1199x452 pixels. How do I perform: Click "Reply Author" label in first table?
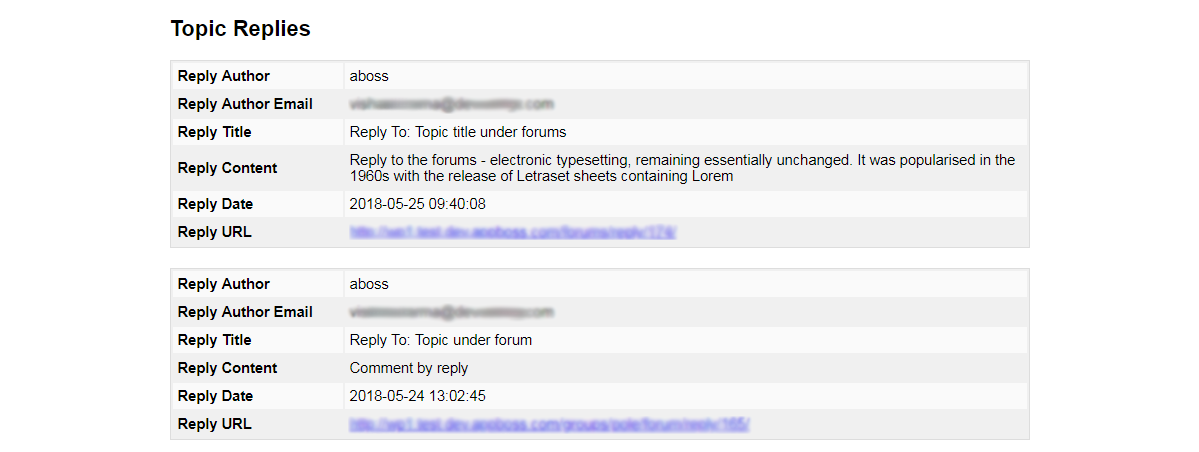224,76
